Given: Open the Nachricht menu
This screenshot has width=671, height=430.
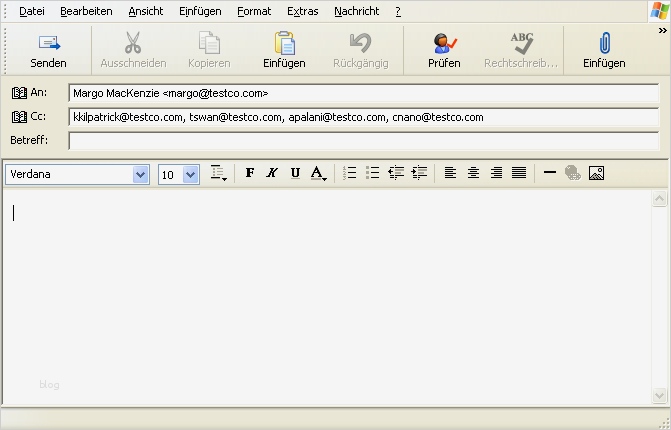Looking at the screenshot, I should tap(356, 11).
